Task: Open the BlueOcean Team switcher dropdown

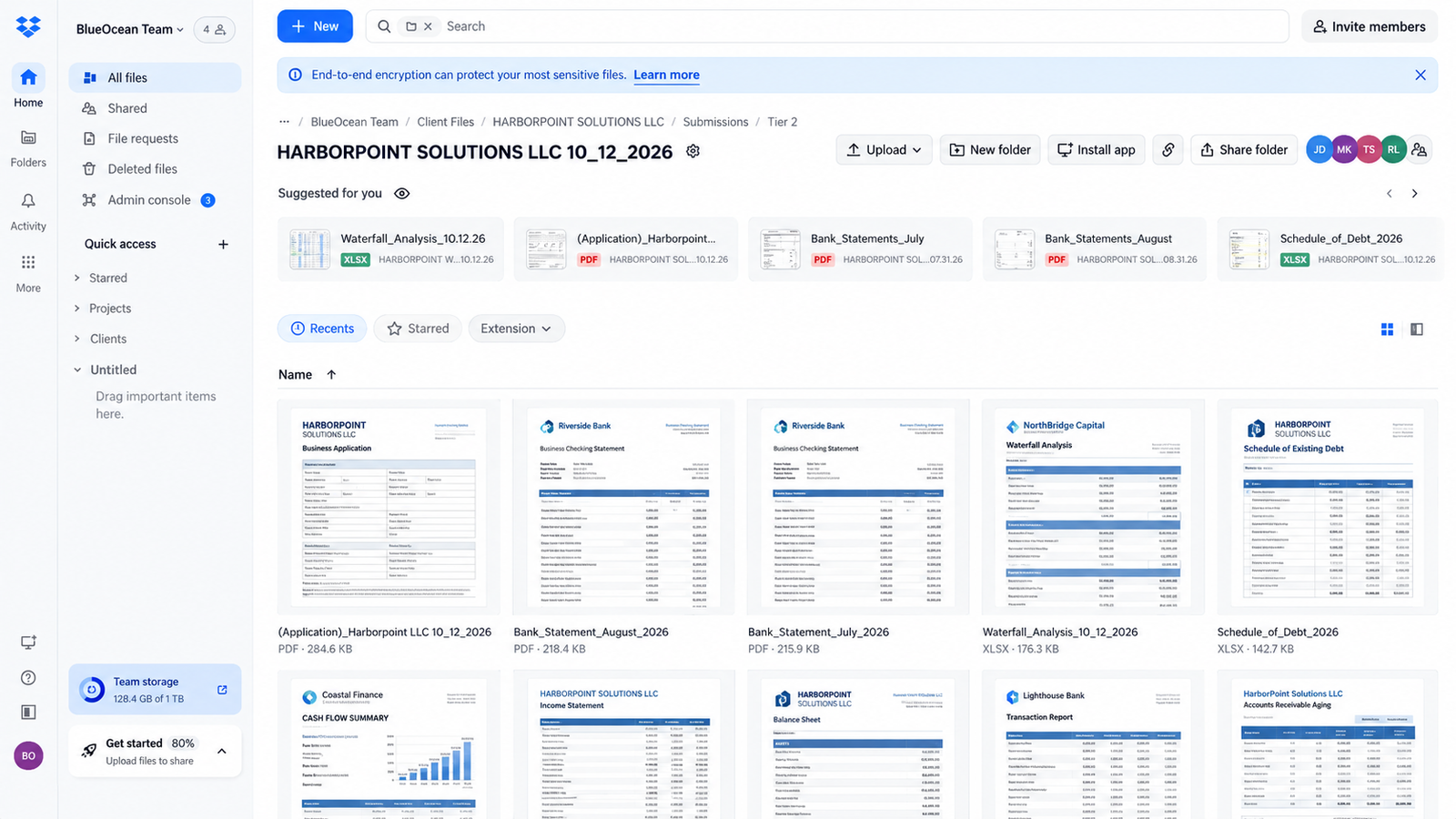Action: [x=130, y=29]
